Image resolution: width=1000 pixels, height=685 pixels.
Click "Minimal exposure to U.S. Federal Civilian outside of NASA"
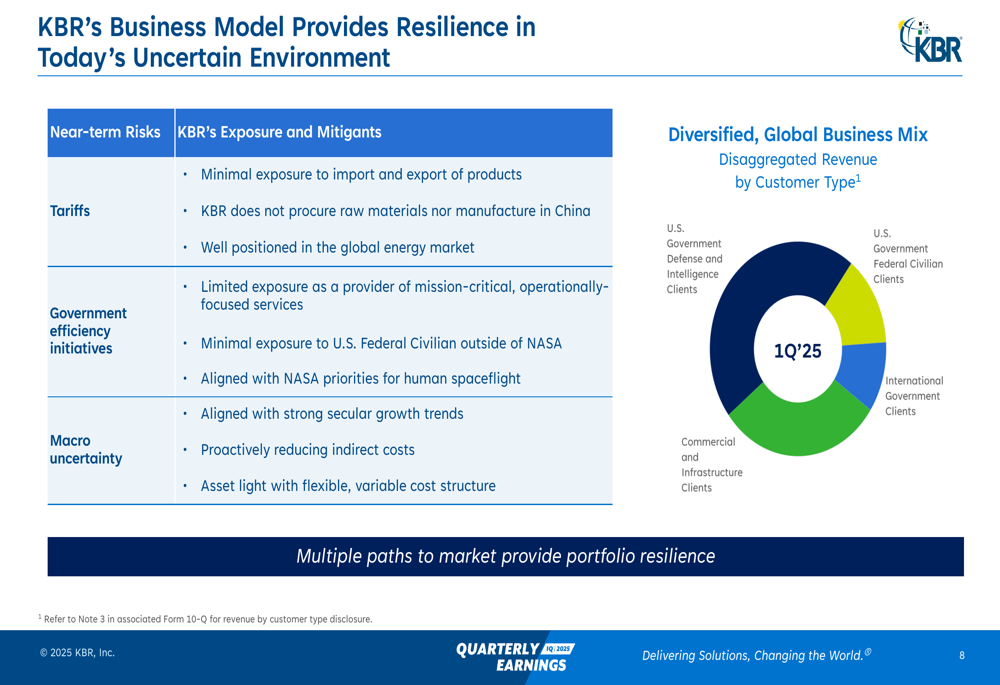[381, 344]
